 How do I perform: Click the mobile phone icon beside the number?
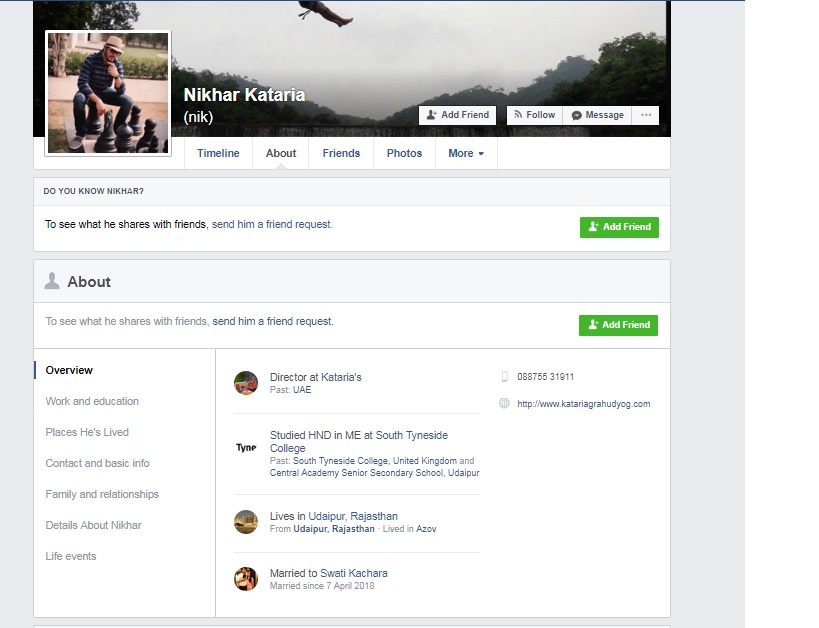click(x=505, y=377)
